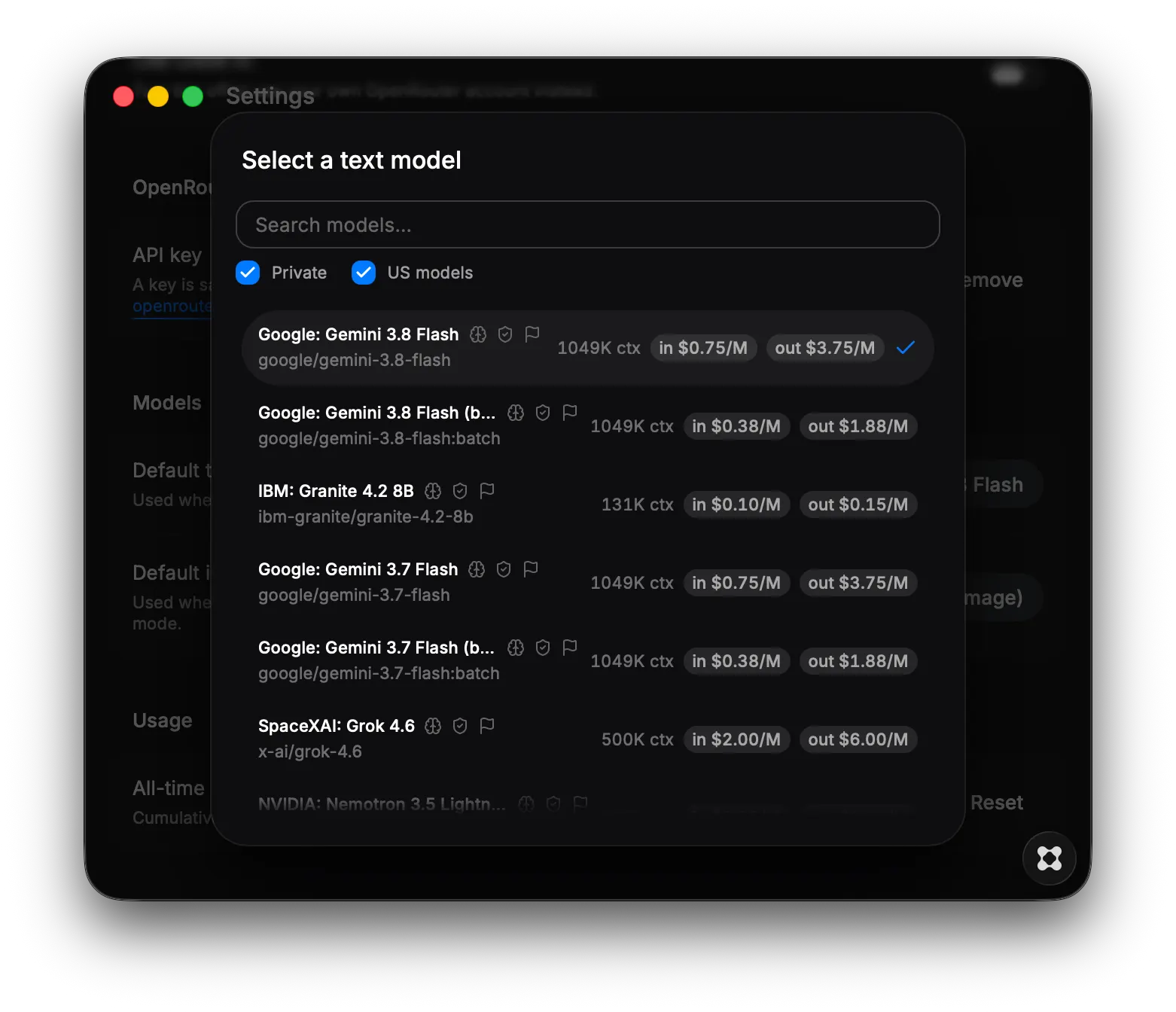Viewport: 1176px width, 1012px height.
Task: Click the yellow minimize window button
Action: tap(158, 96)
